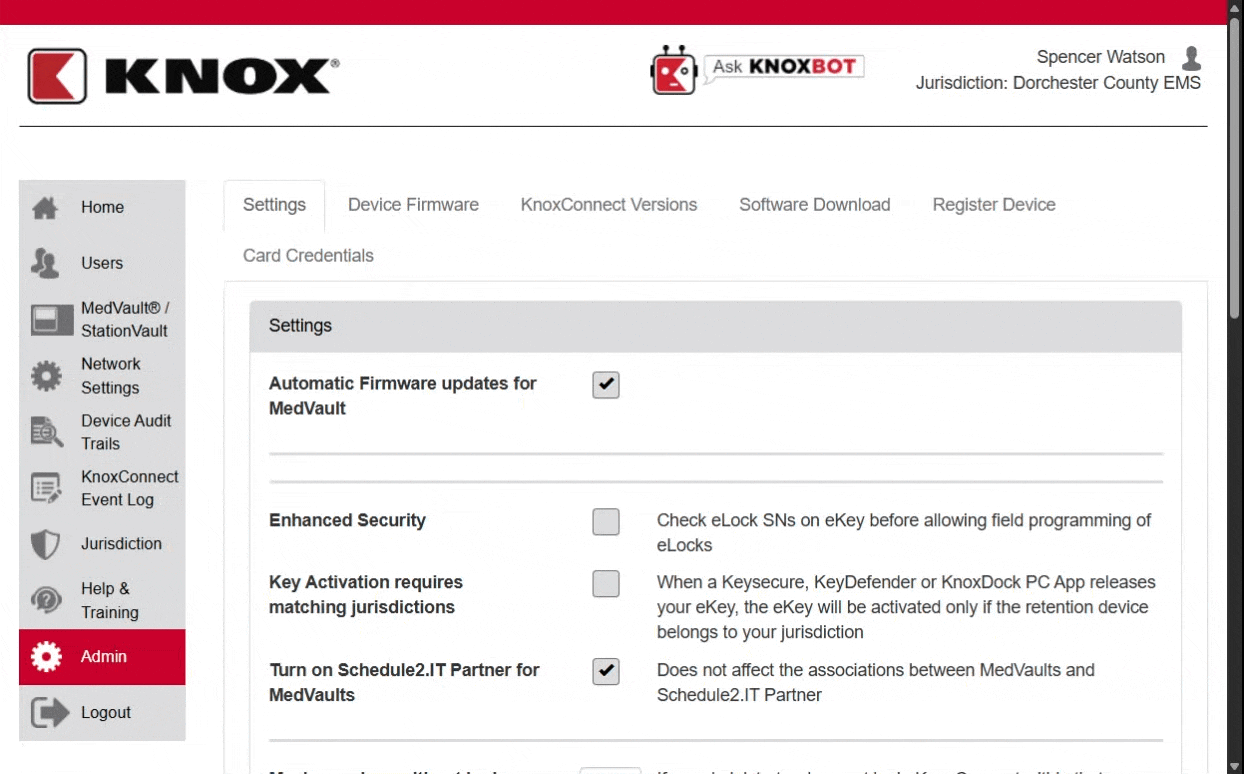Viewport: 1244px width, 774px height.
Task: Open Network Settings page
Action: click(102, 376)
